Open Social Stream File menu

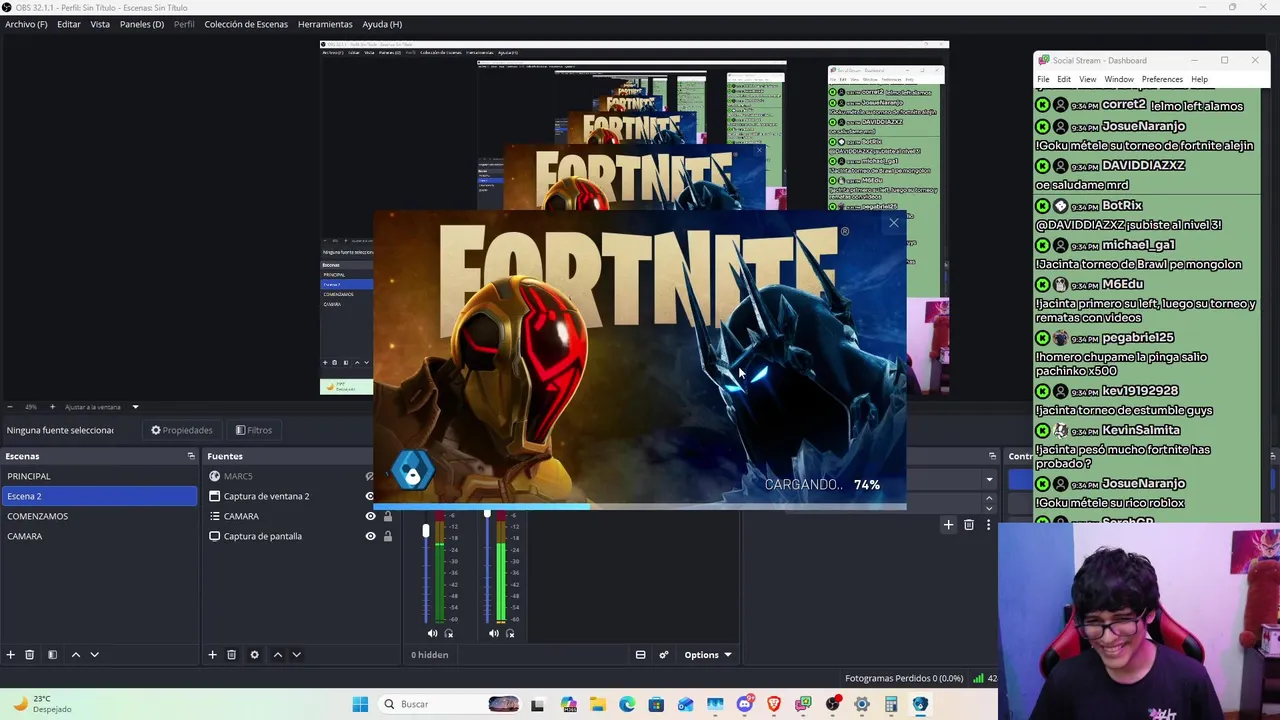coord(1043,79)
